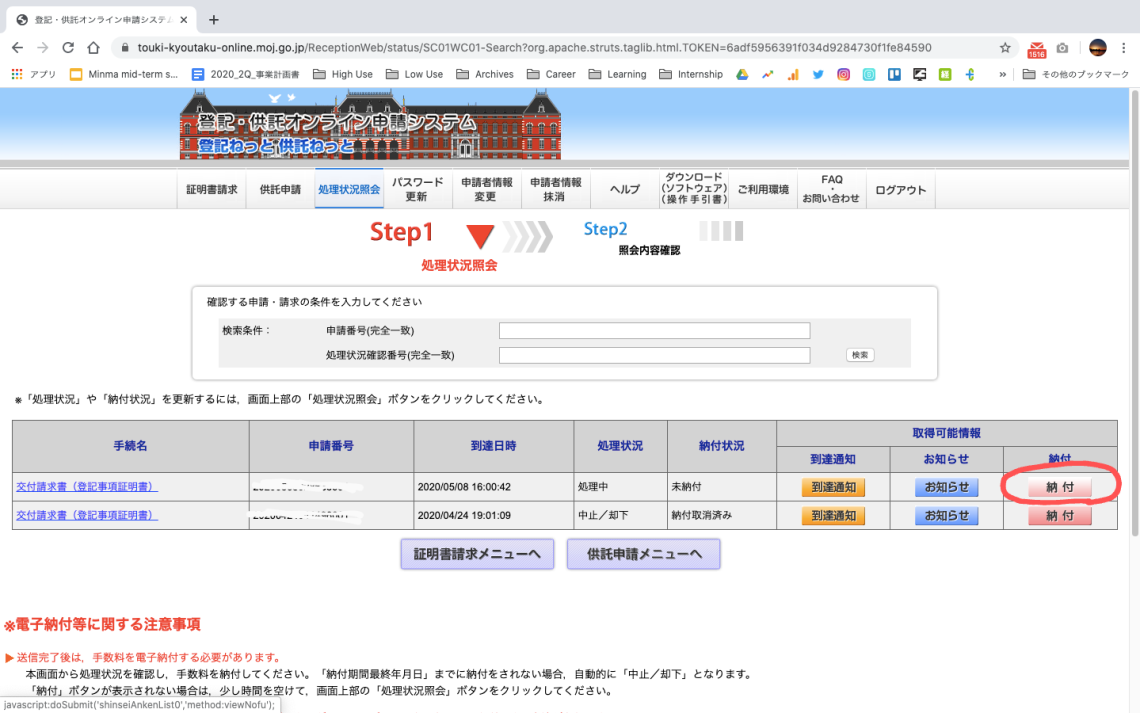Switch to the 証明書請求 tab

(x=211, y=189)
